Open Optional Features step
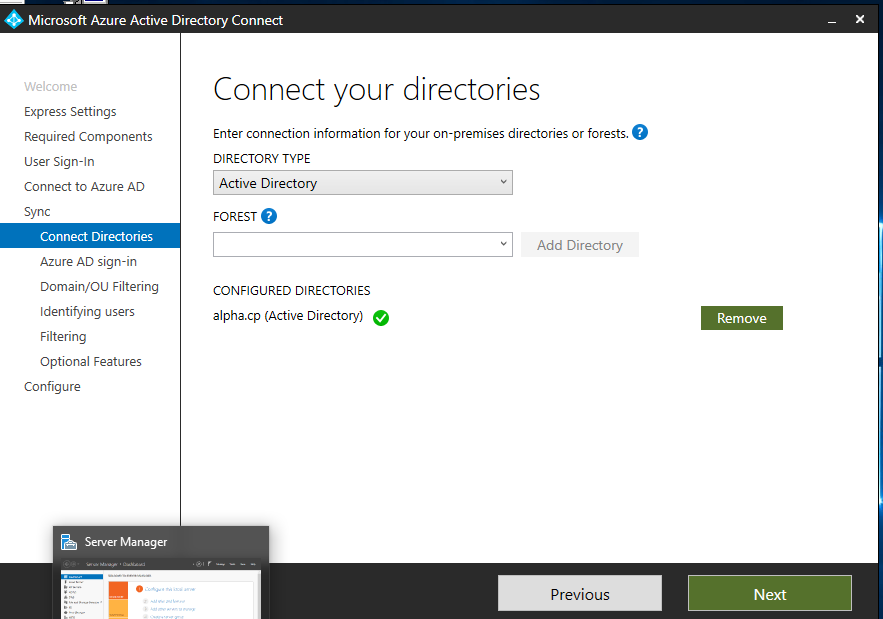 (91, 362)
